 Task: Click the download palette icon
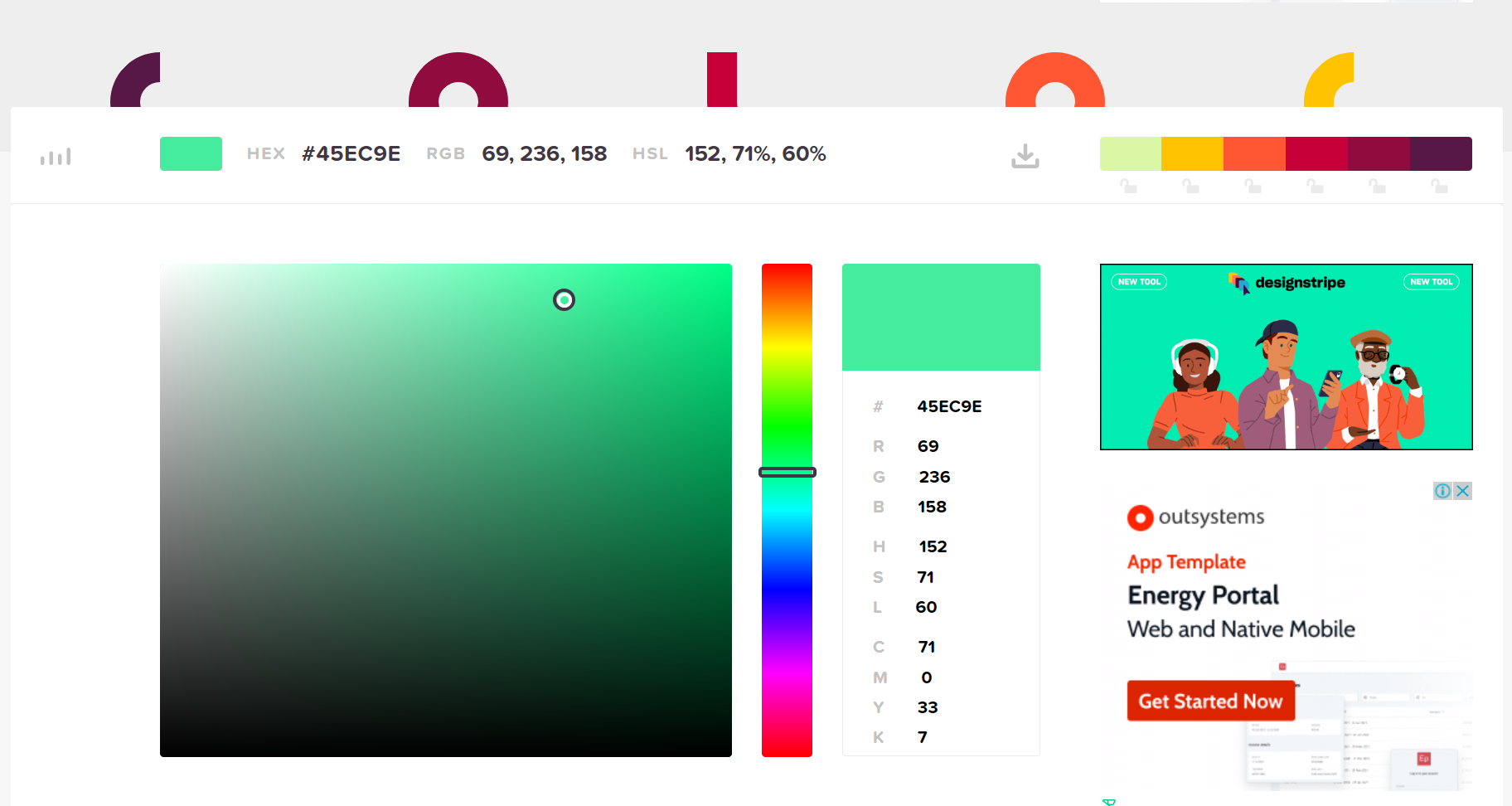(1025, 155)
